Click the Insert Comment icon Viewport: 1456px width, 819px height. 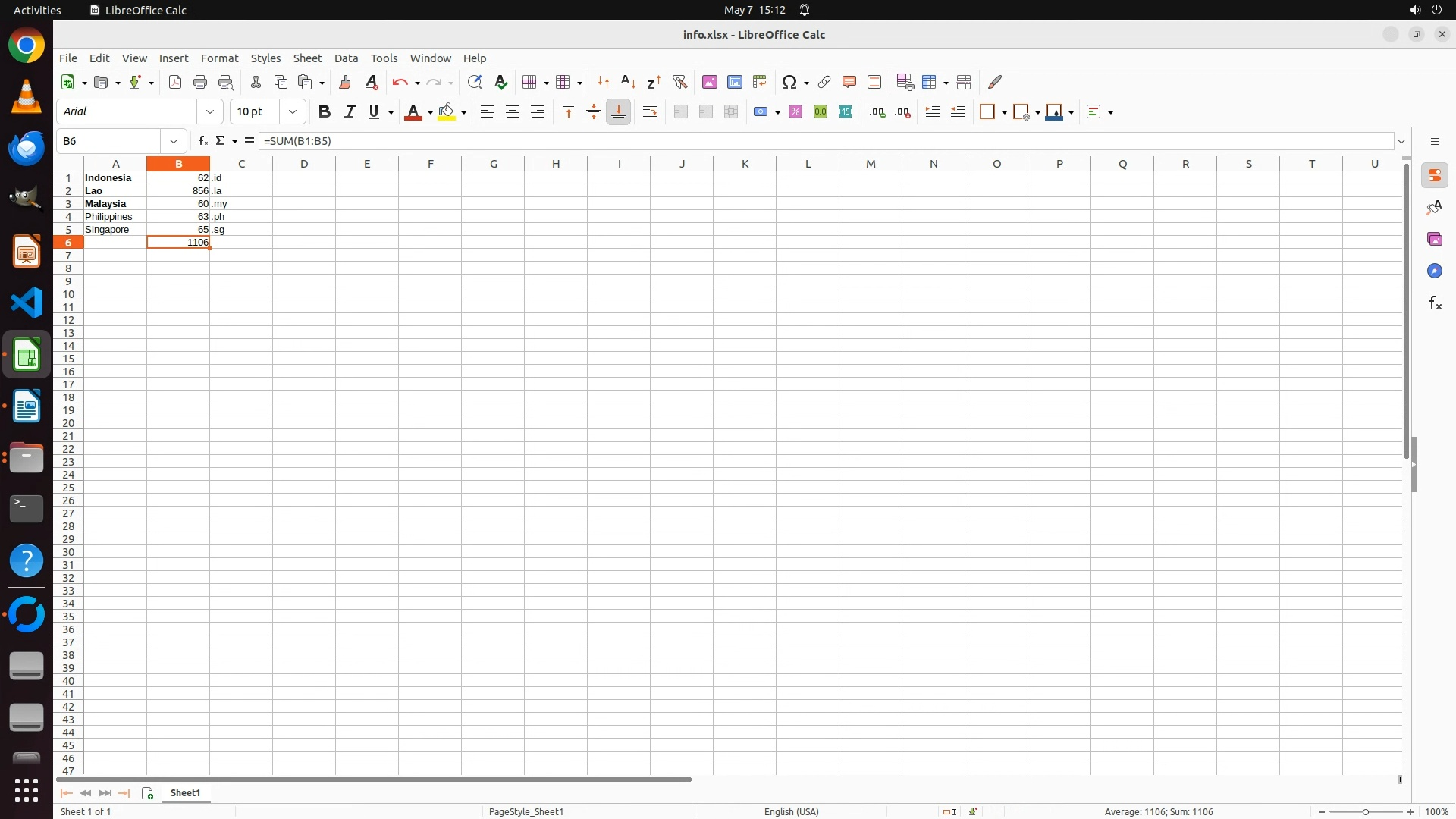849,82
